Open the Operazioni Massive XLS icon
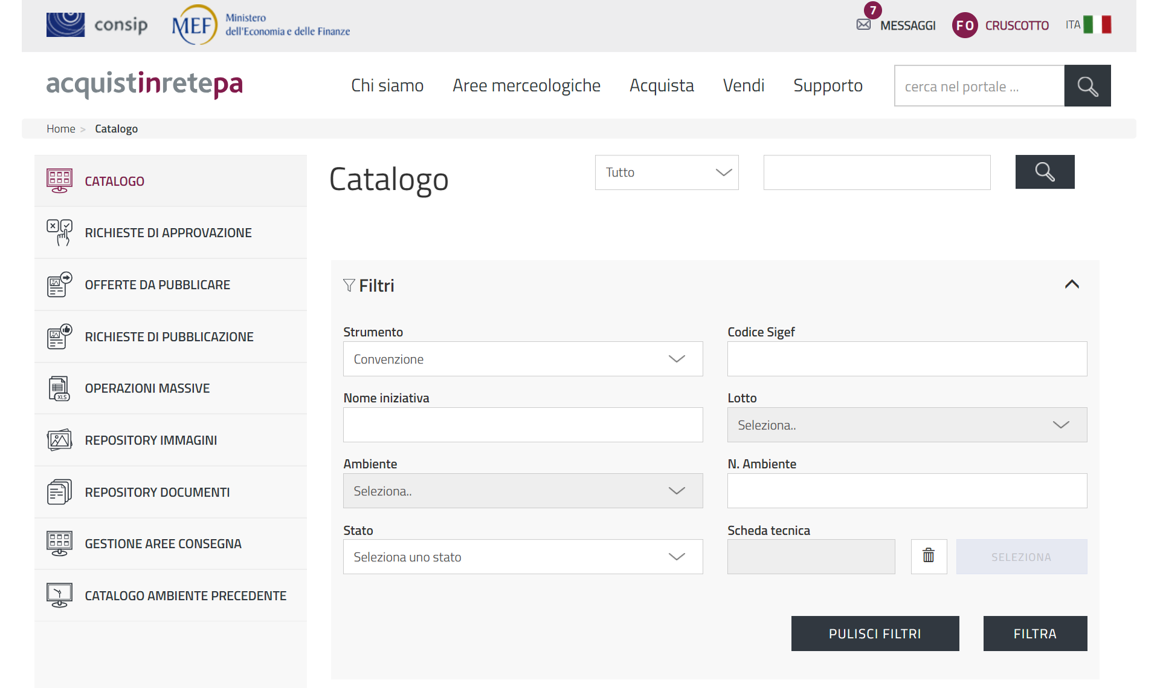 (x=59, y=388)
